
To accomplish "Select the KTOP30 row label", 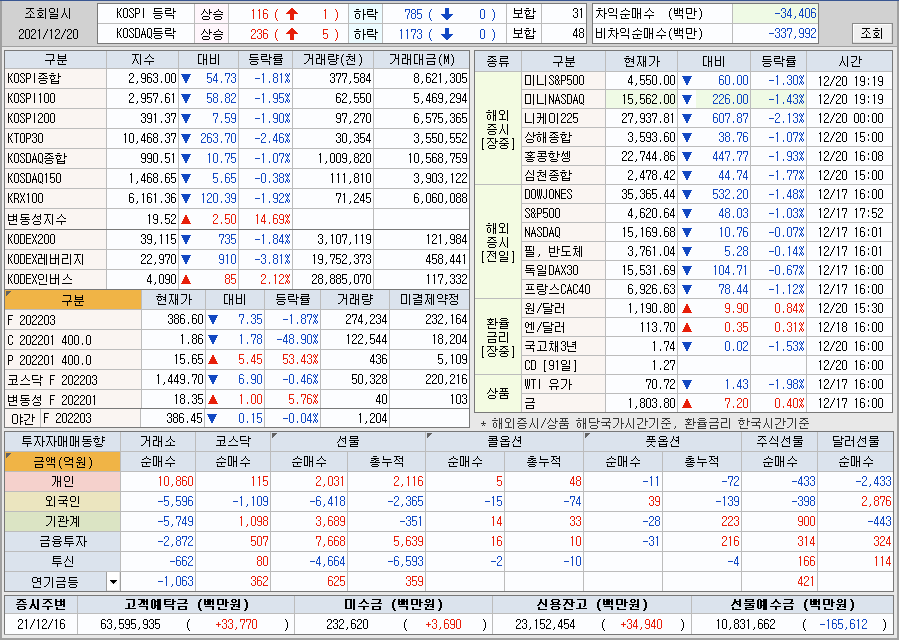I will pyautogui.click(x=55, y=139).
